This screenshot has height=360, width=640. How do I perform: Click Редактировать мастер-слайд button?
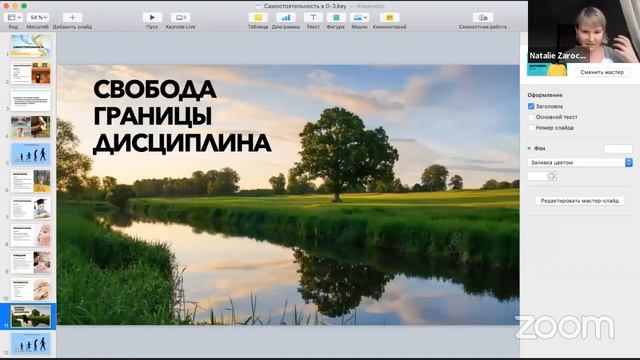[580, 201]
